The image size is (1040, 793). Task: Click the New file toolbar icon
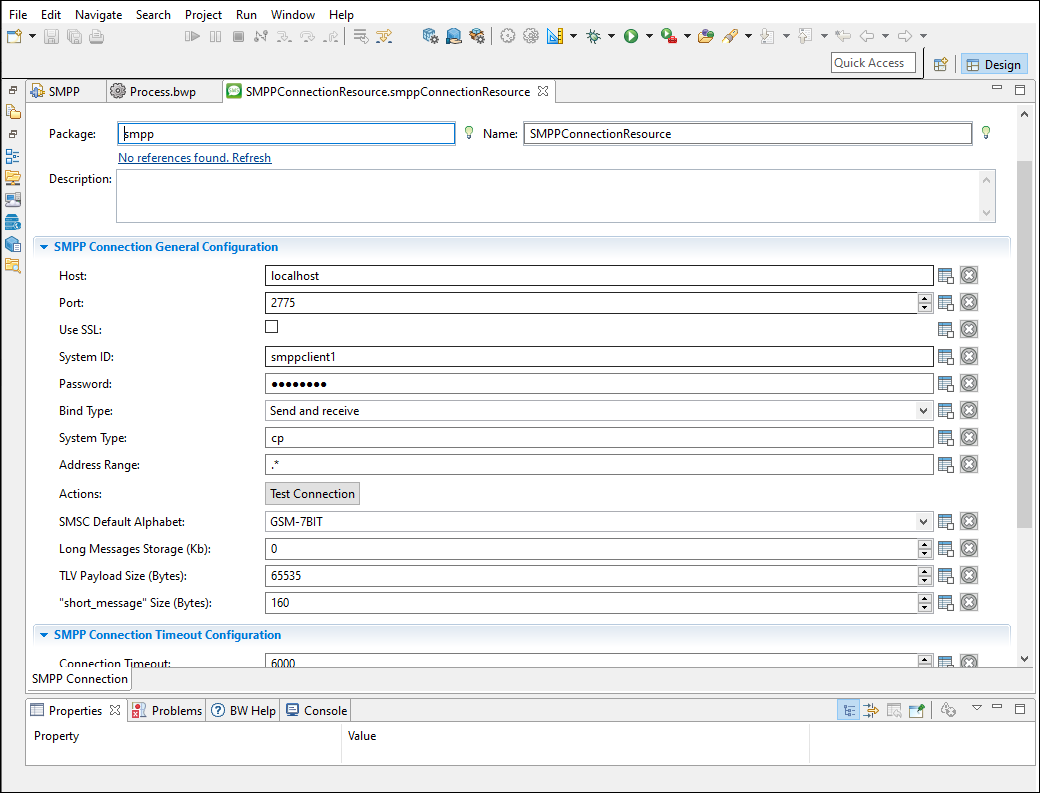pyautogui.click(x=15, y=36)
